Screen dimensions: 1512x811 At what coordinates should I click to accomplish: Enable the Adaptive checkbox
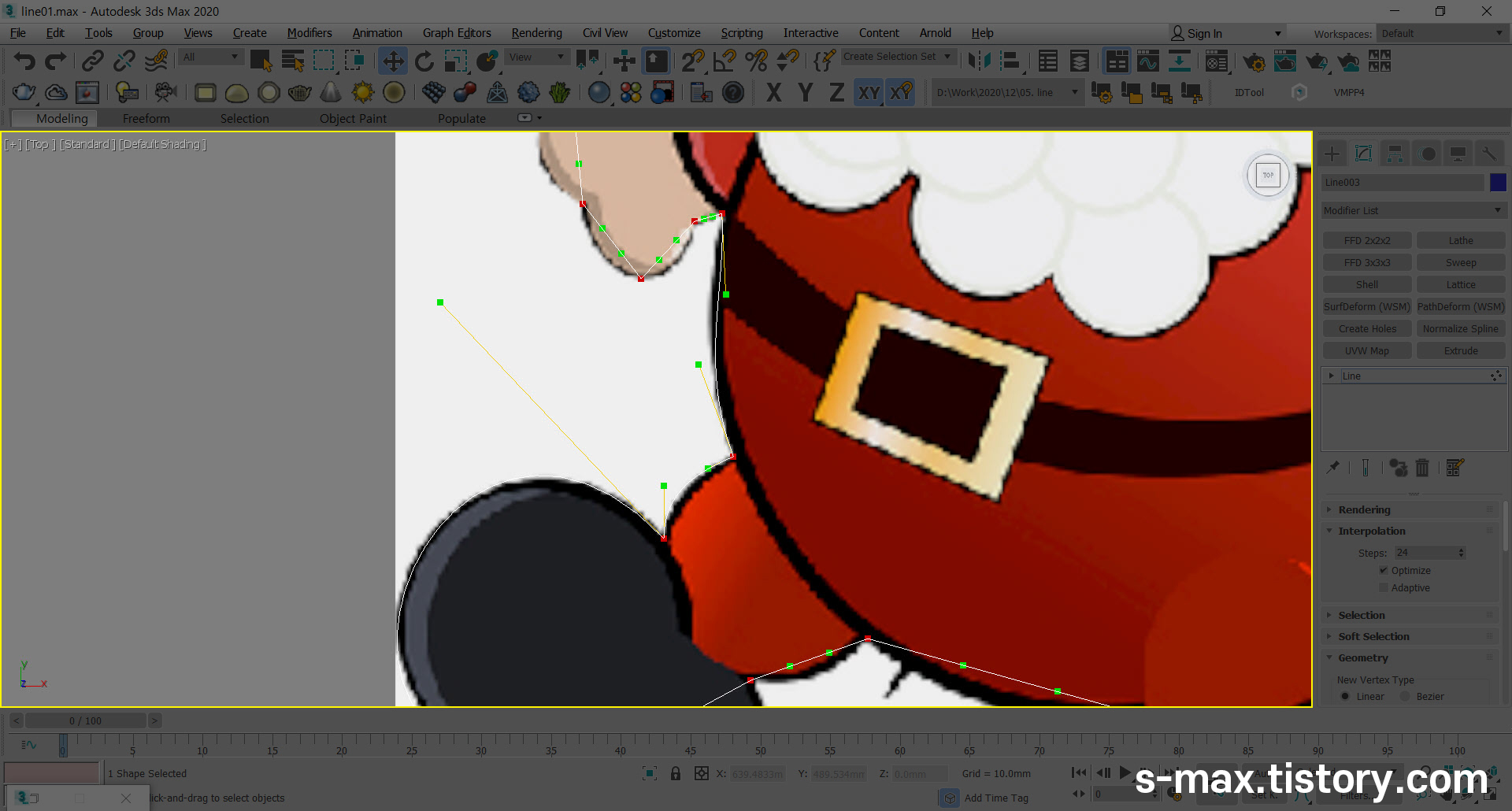(1384, 587)
